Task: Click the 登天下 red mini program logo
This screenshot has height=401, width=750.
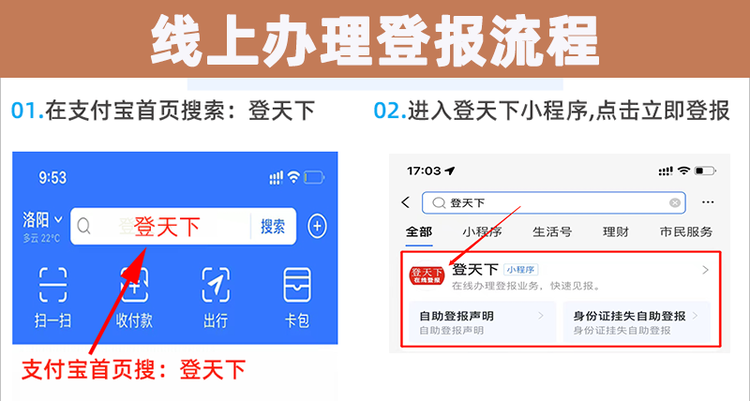Action: (427, 276)
